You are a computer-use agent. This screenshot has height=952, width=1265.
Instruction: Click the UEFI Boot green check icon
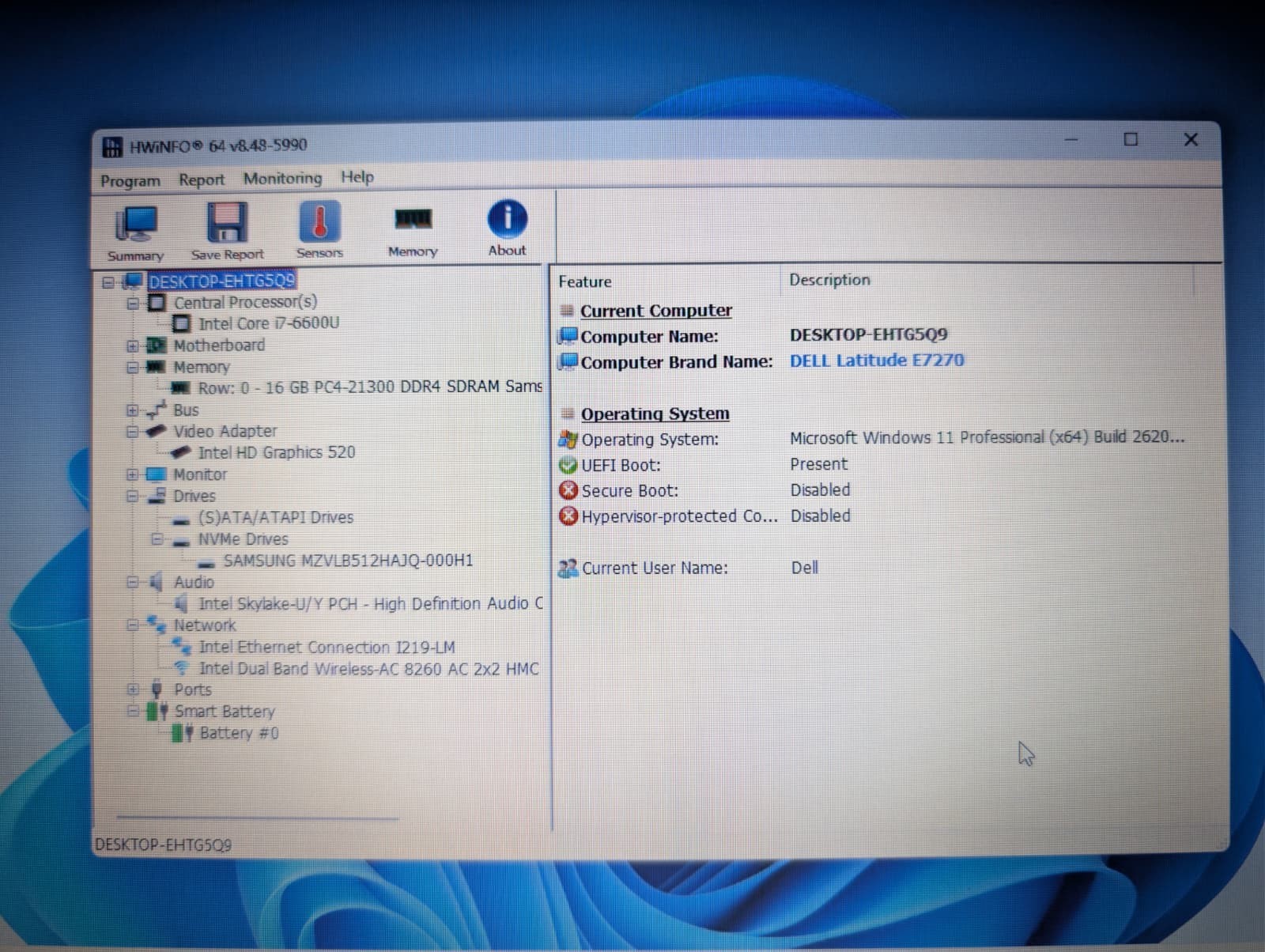click(568, 465)
